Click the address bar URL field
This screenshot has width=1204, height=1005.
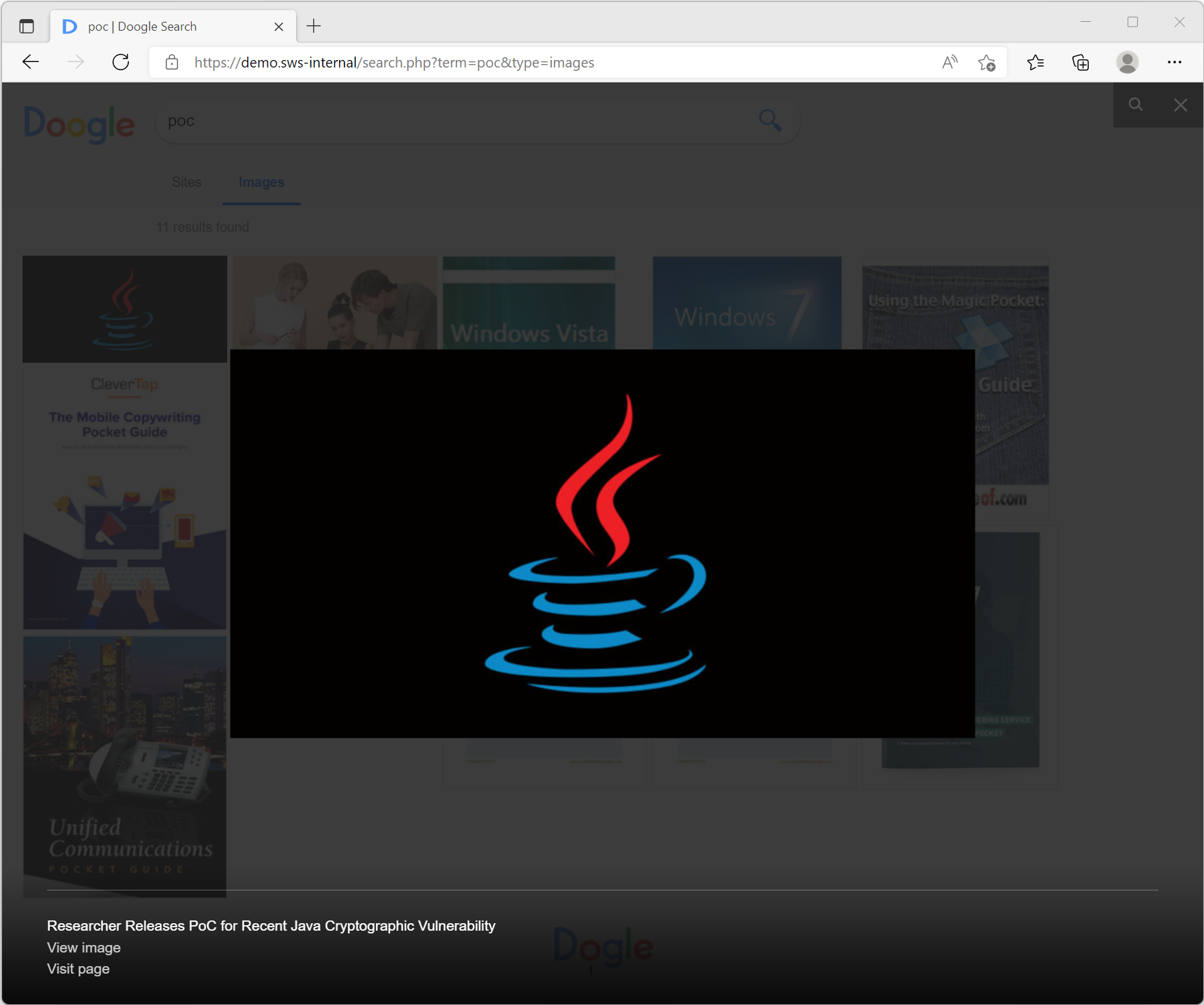546,63
